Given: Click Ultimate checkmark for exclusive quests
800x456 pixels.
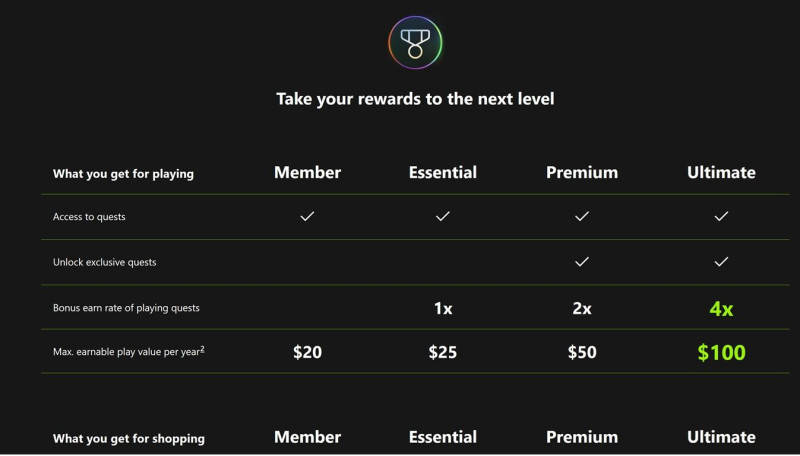Looking at the screenshot, I should point(721,262).
